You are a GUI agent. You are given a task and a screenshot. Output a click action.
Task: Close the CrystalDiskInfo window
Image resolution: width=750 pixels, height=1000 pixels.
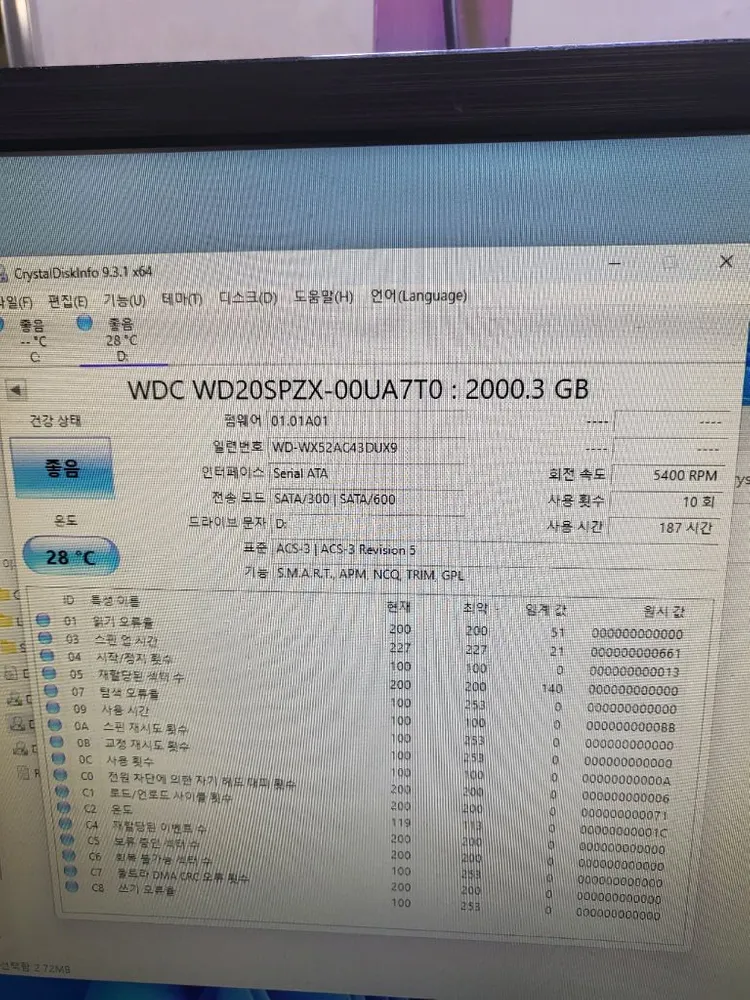pyautogui.click(x=726, y=261)
